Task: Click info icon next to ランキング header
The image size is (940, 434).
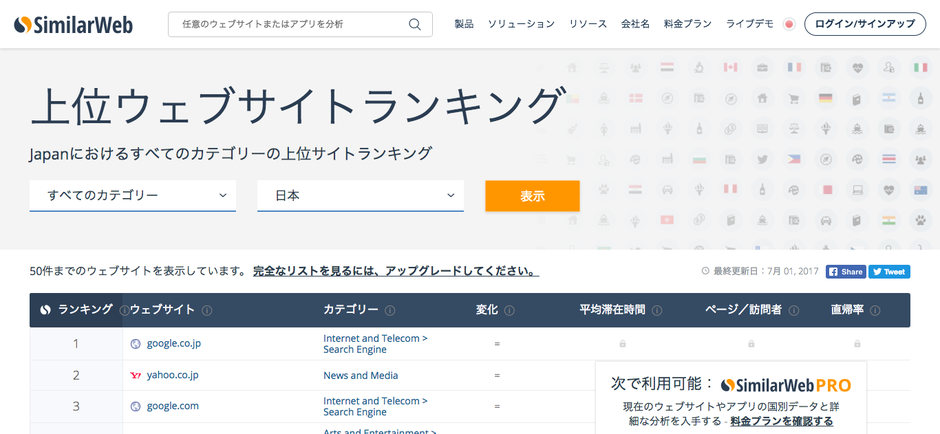Action: (124, 311)
